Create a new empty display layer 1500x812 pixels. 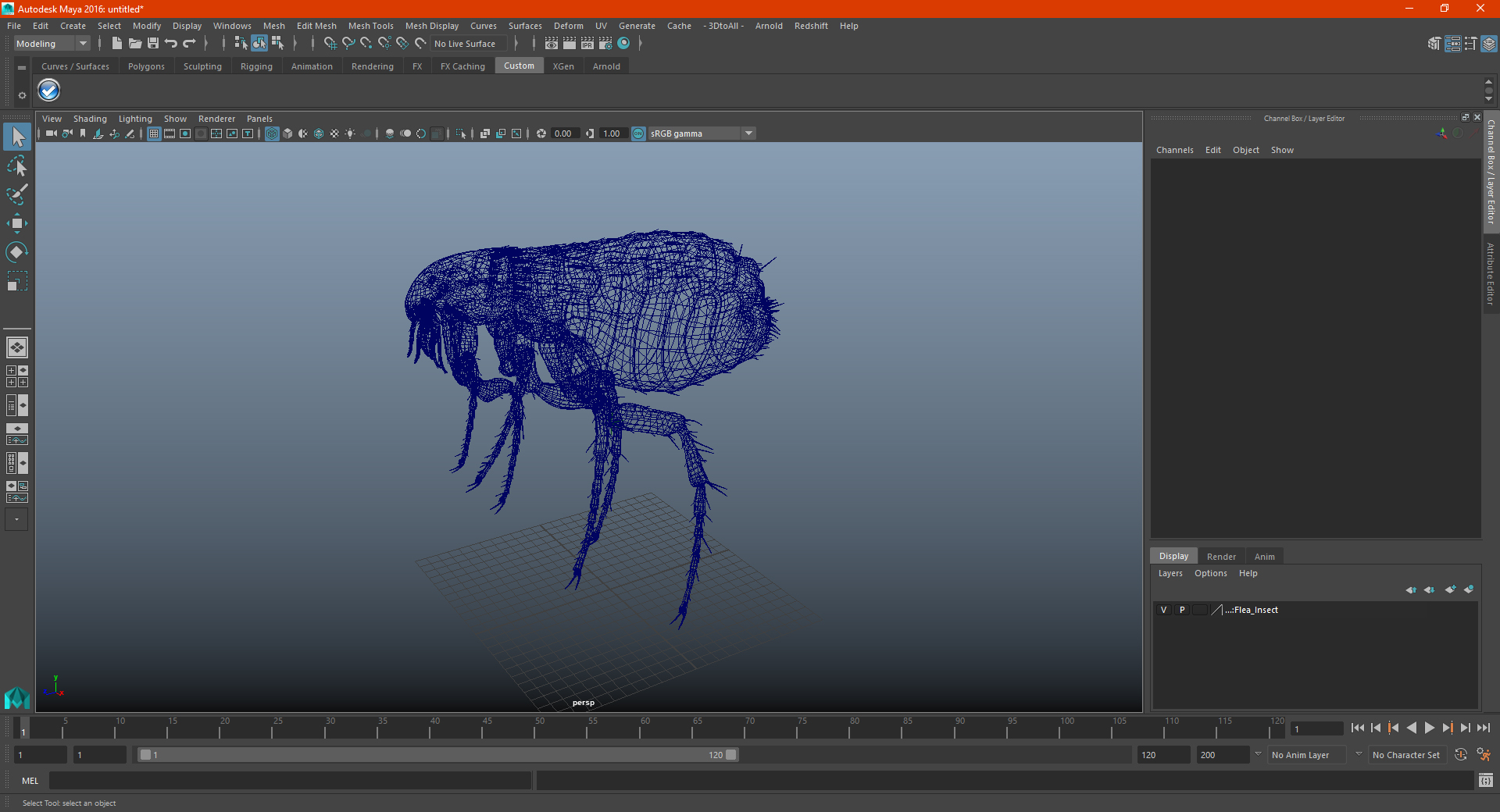(x=1450, y=589)
